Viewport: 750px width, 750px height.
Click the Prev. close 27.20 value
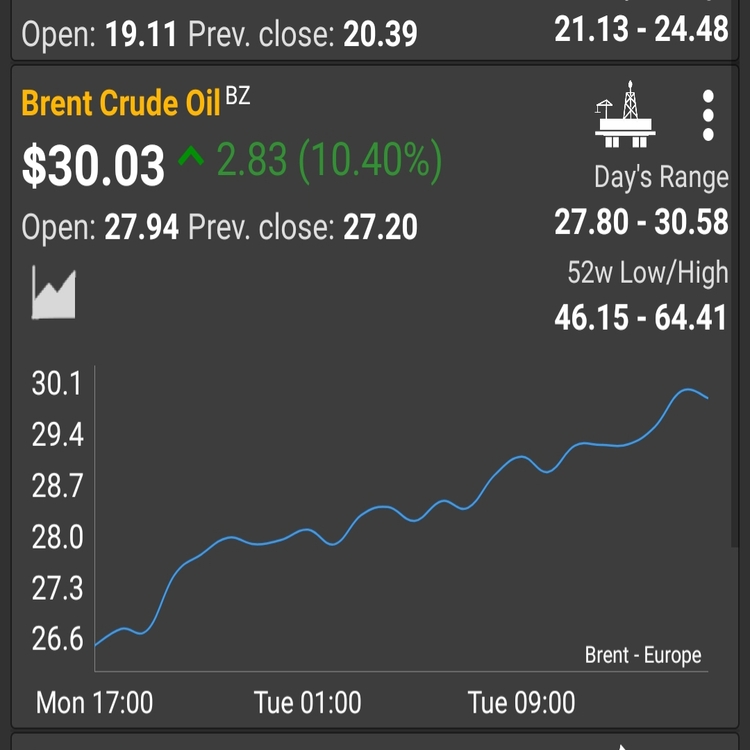pyautogui.click(x=380, y=227)
